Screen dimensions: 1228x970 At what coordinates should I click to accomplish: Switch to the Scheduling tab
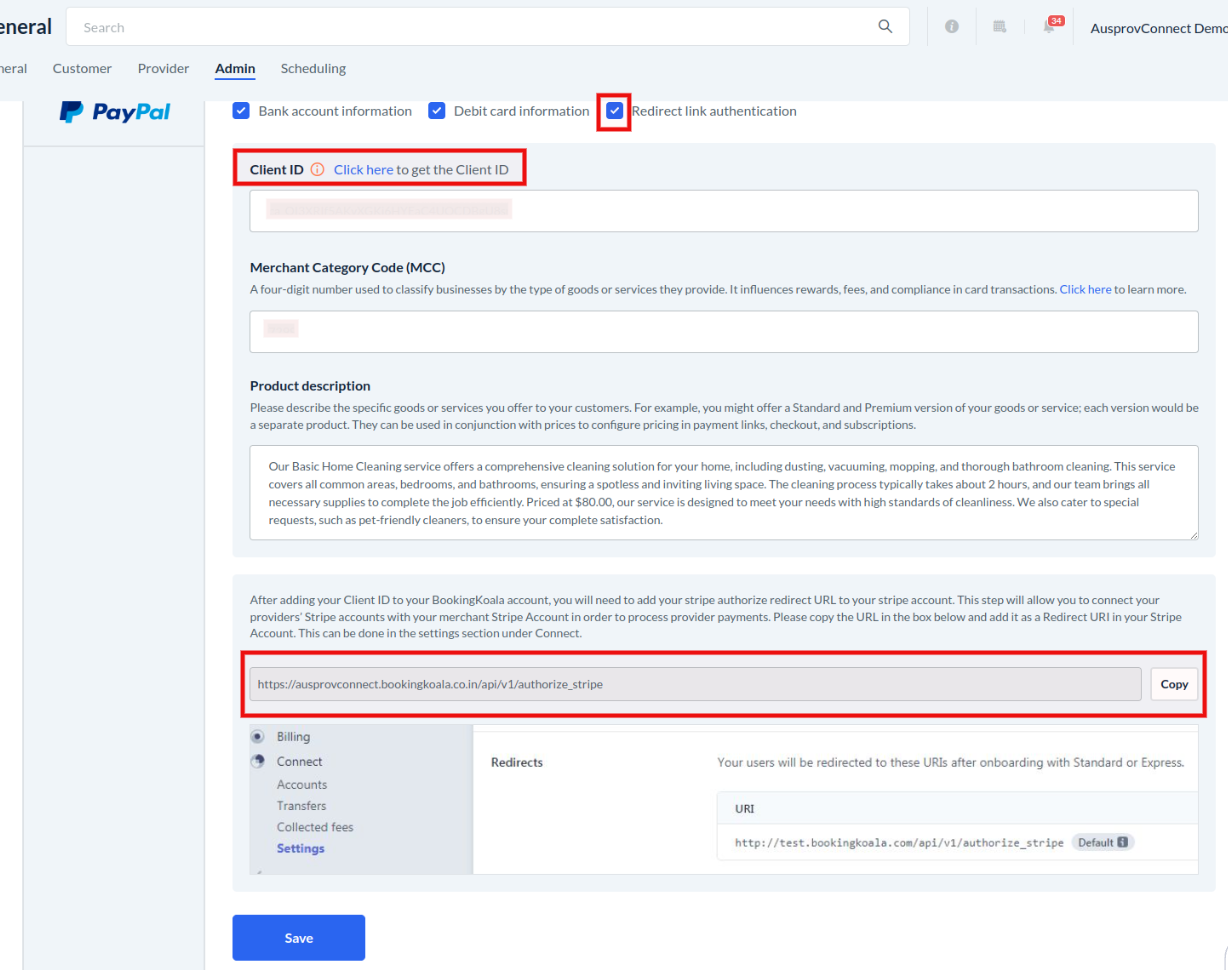point(313,68)
